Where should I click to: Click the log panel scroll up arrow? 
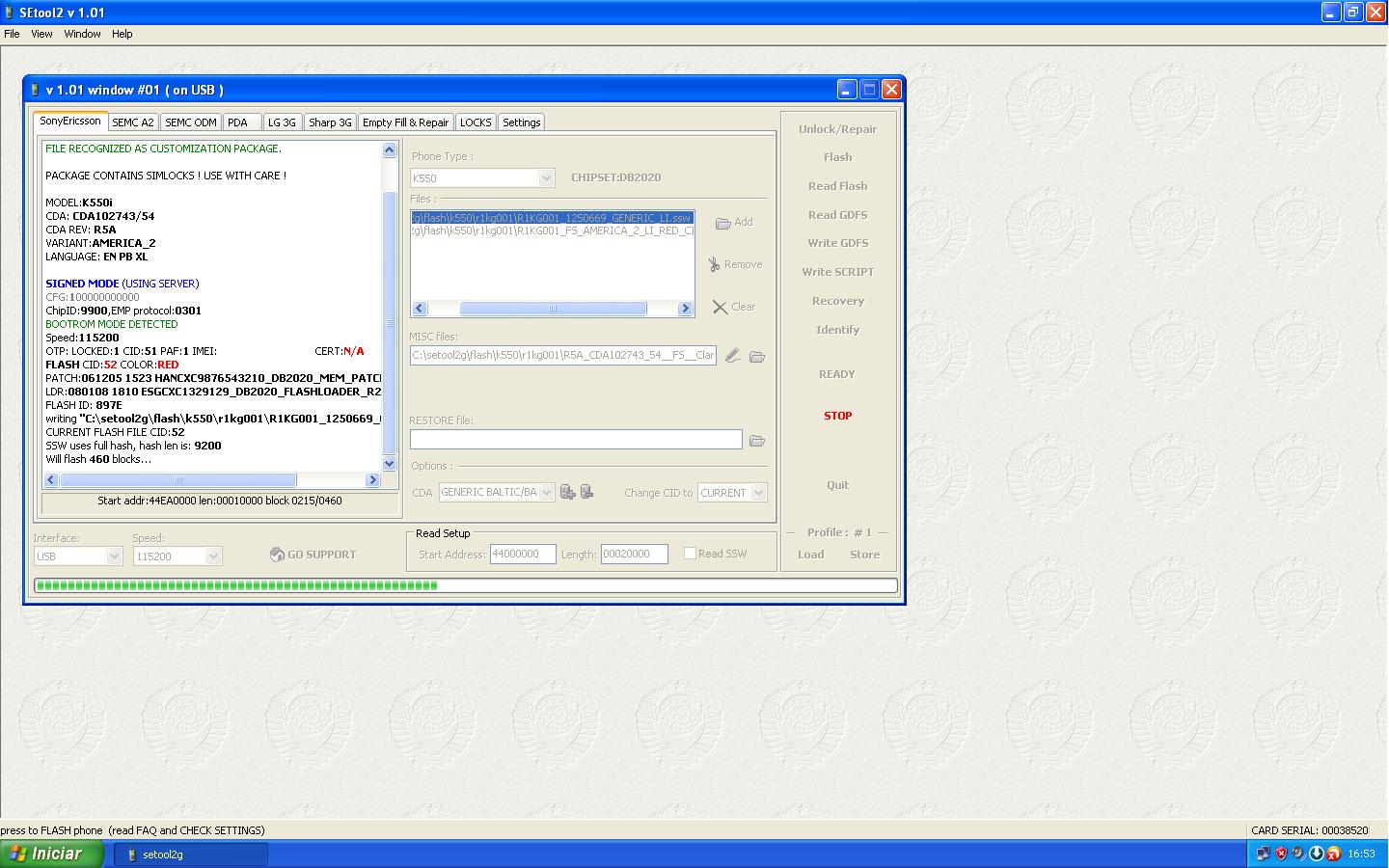tap(390, 149)
